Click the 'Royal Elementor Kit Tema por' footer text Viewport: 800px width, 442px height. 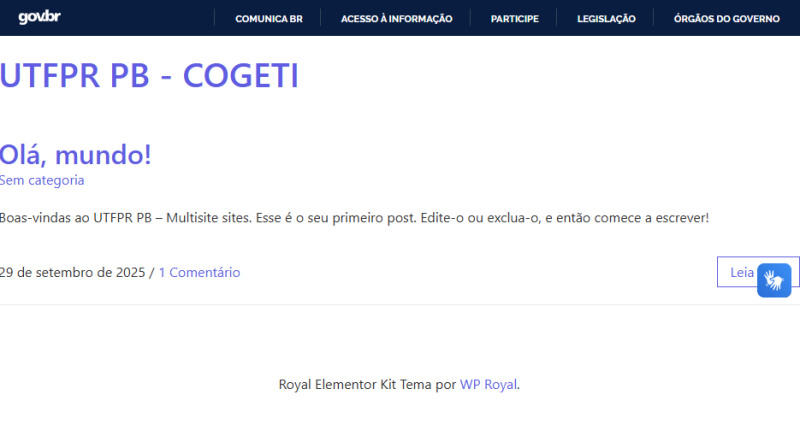[366, 384]
